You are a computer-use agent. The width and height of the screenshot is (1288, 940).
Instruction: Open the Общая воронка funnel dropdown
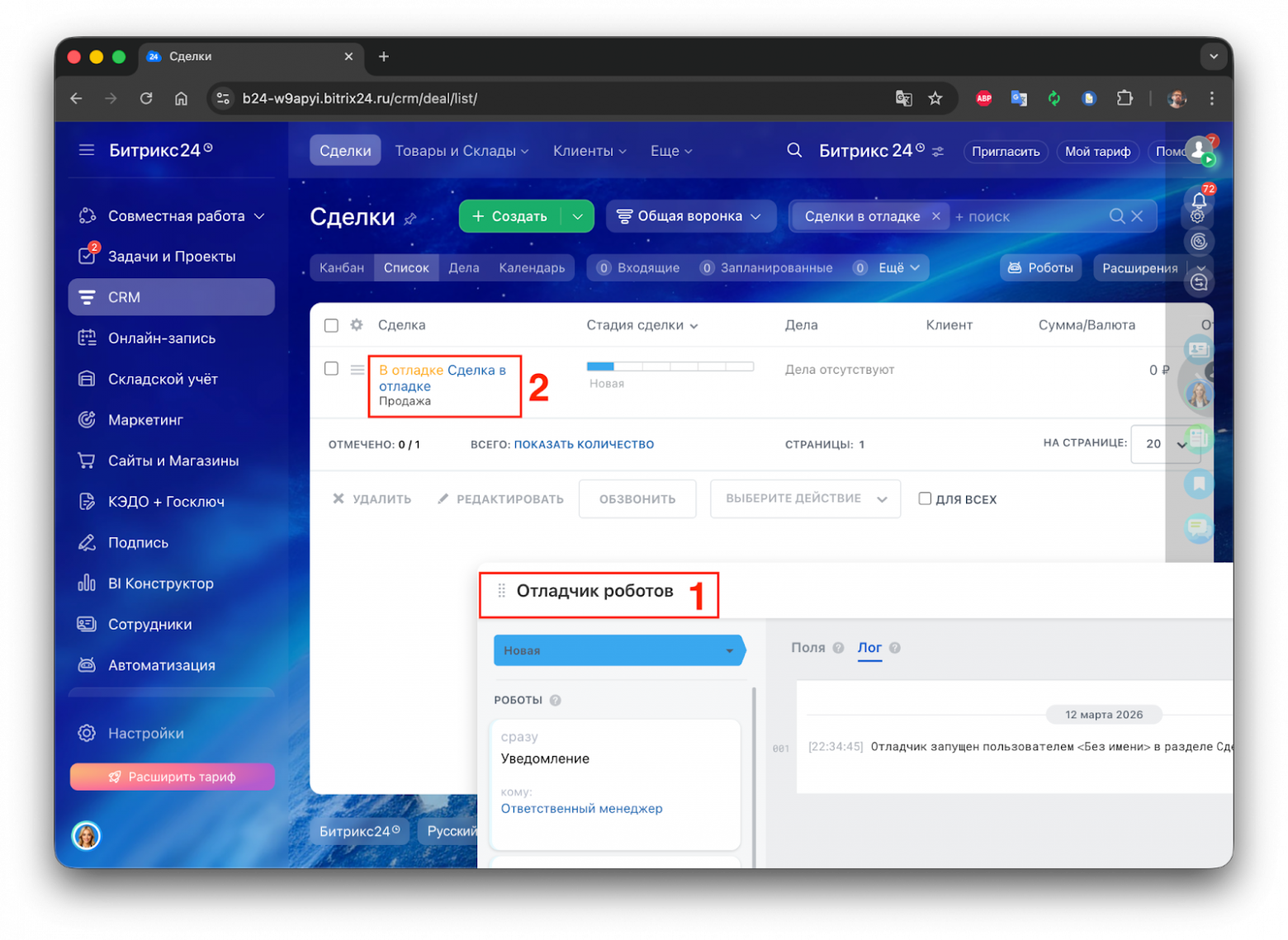(690, 216)
